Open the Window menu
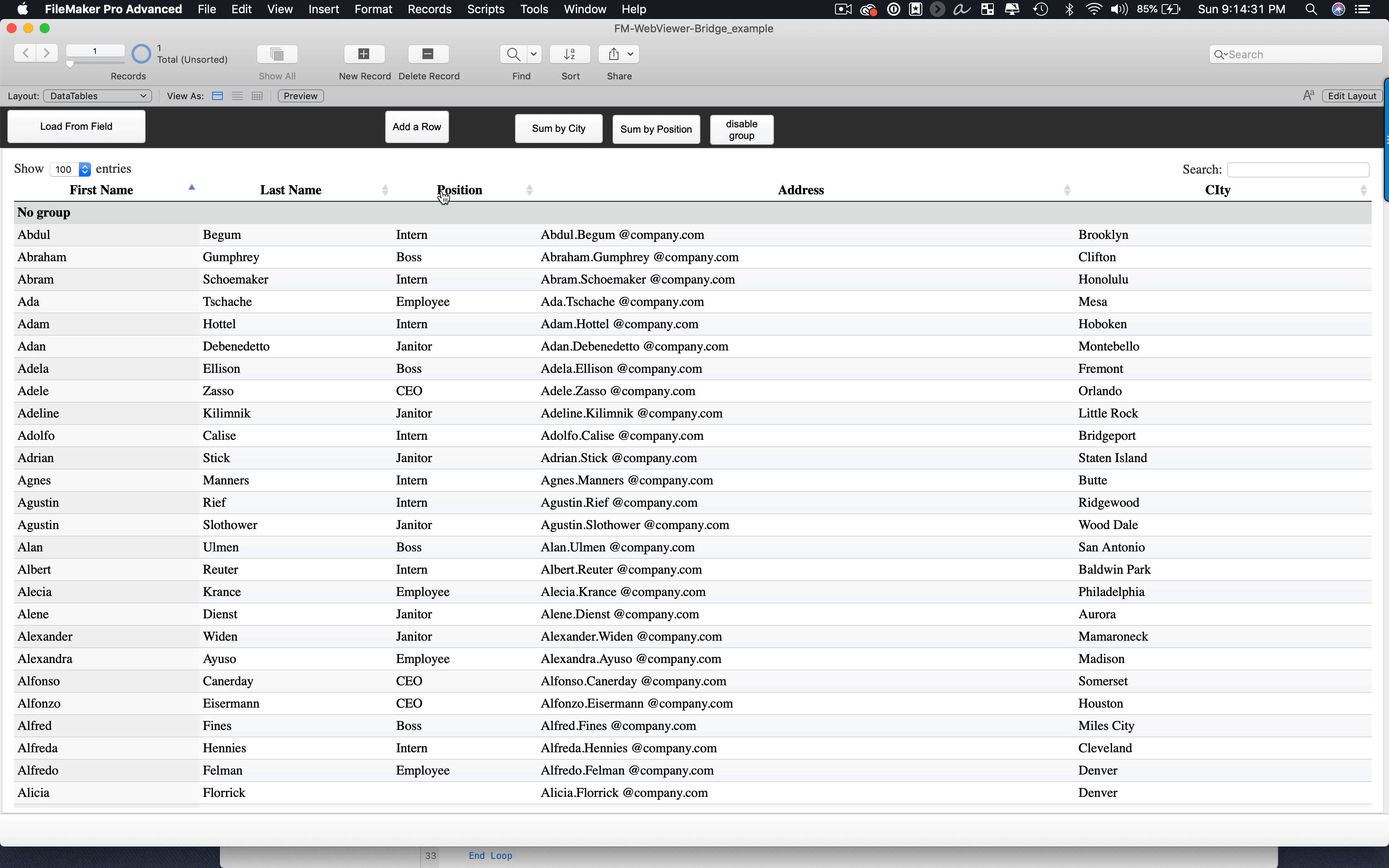 coord(585,9)
